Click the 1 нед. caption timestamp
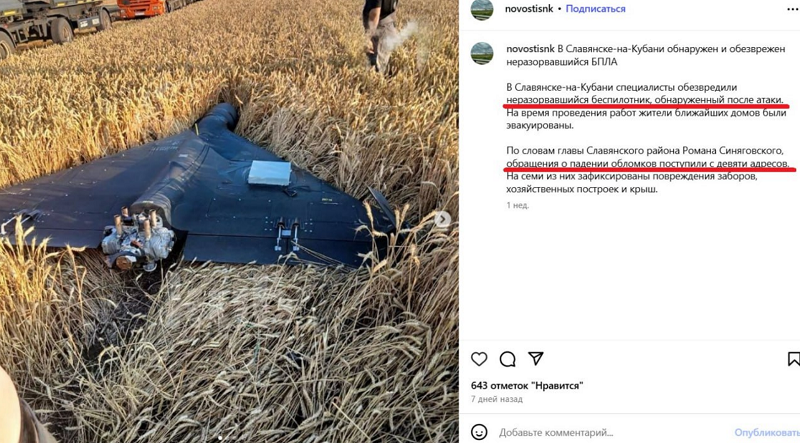800x443 pixels. (x=517, y=205)
